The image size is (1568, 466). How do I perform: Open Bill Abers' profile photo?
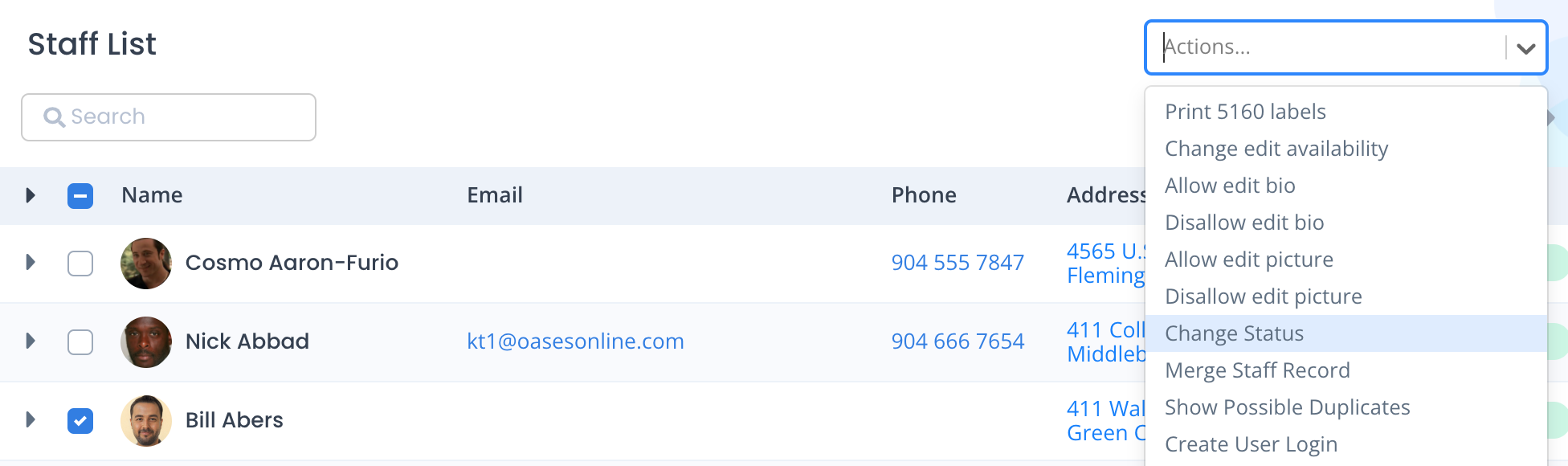[x=146, y=421]
